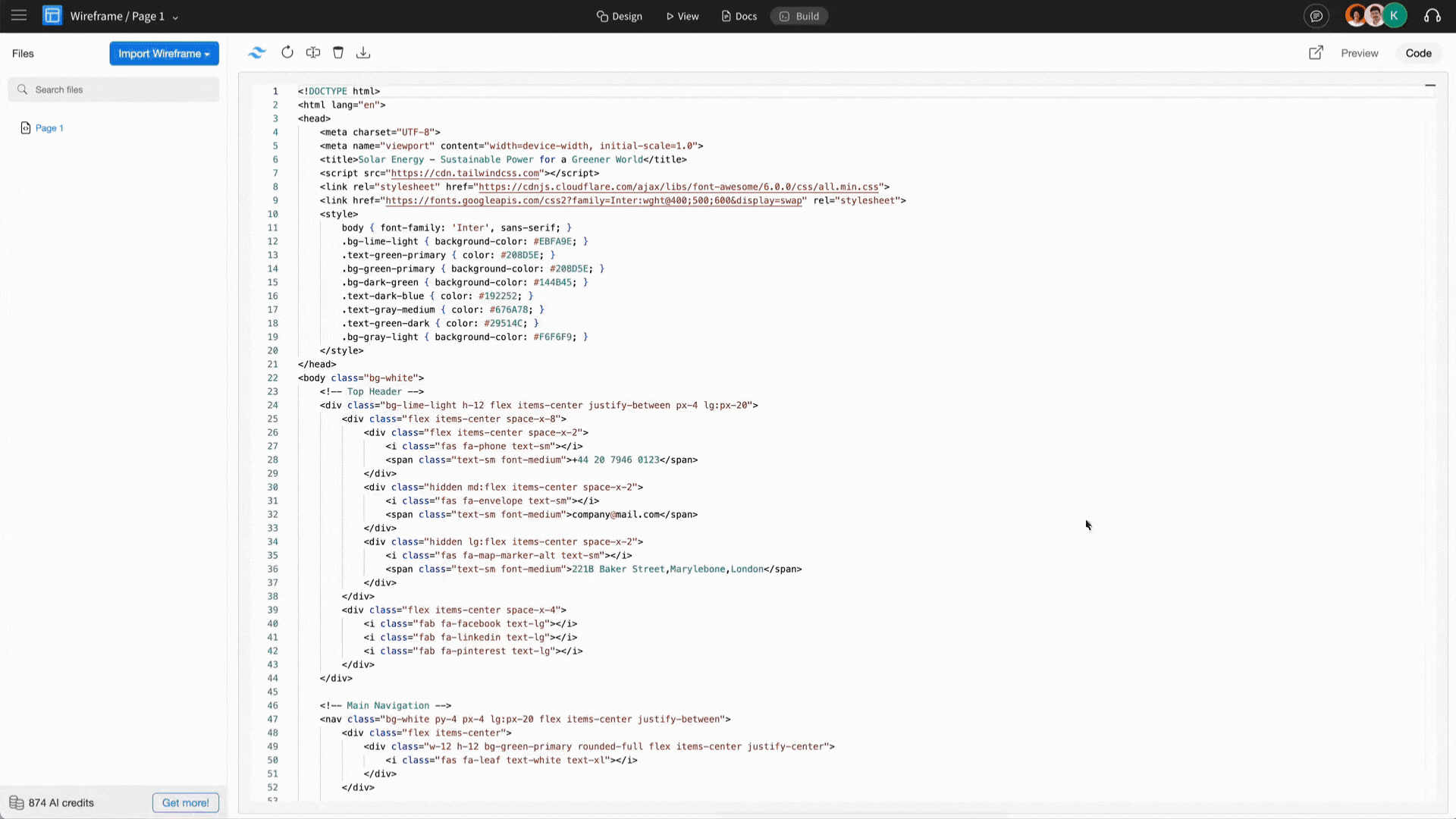Click the color value #192252 in code

click(497, 296)
